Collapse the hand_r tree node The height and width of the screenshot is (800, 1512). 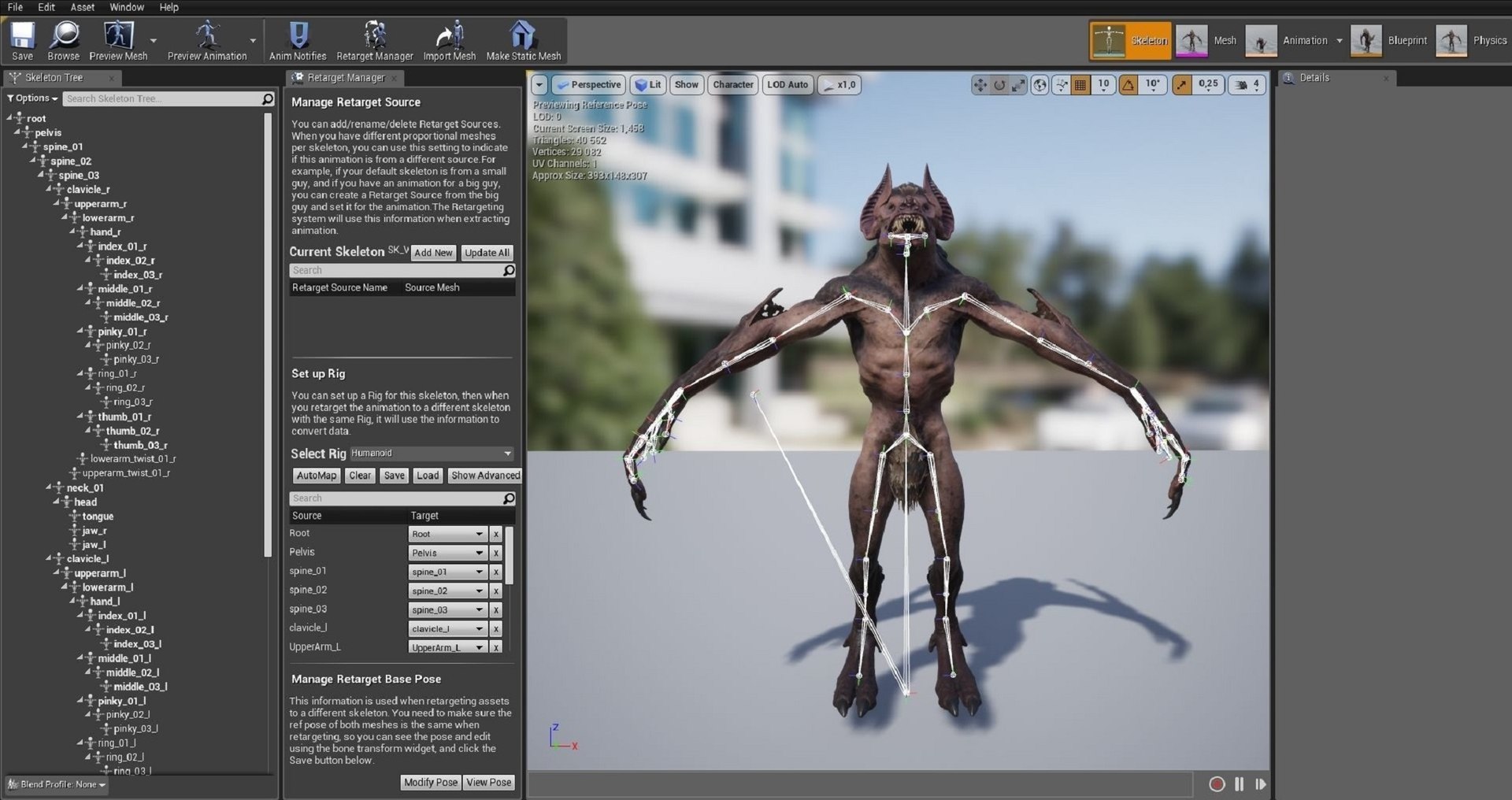coord(72,231)
